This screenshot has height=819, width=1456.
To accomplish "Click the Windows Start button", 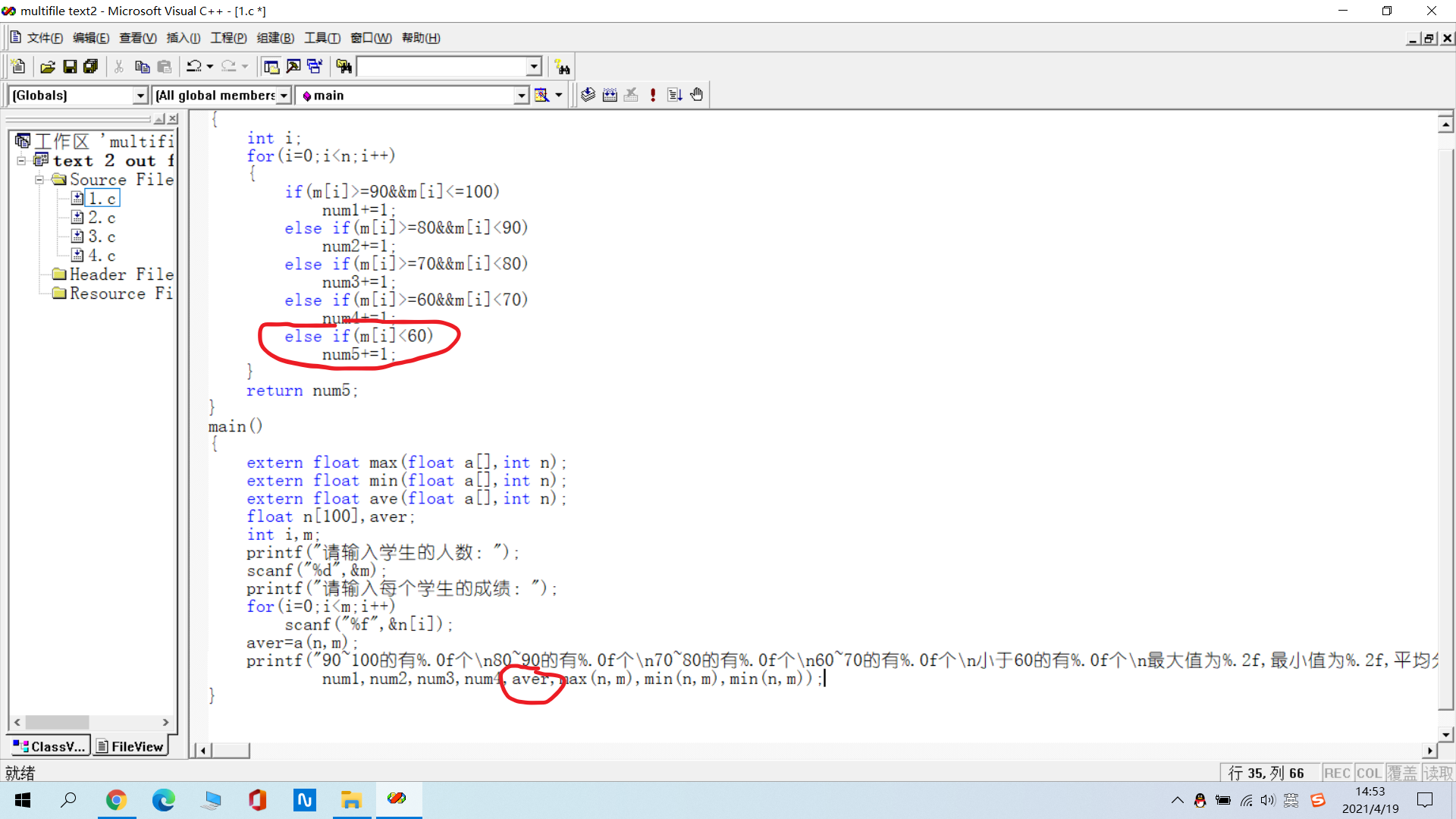I will click(23, 800).
